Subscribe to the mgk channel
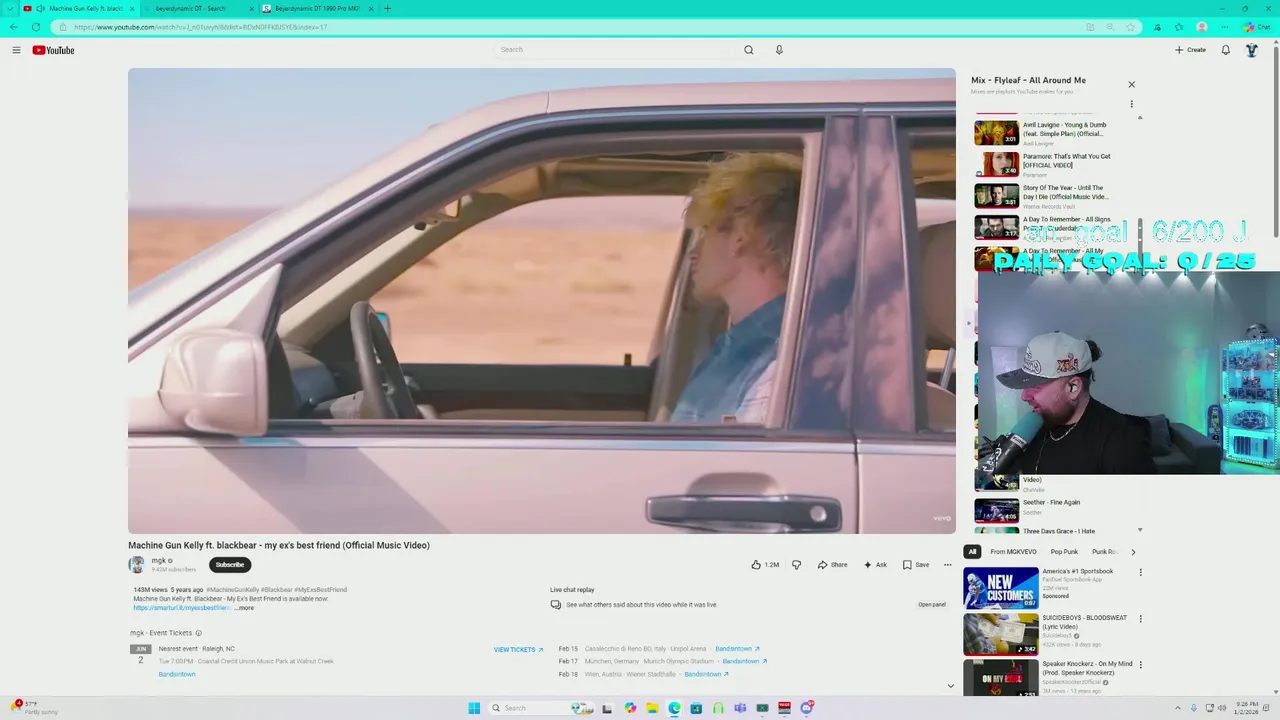 click(230, 565)
